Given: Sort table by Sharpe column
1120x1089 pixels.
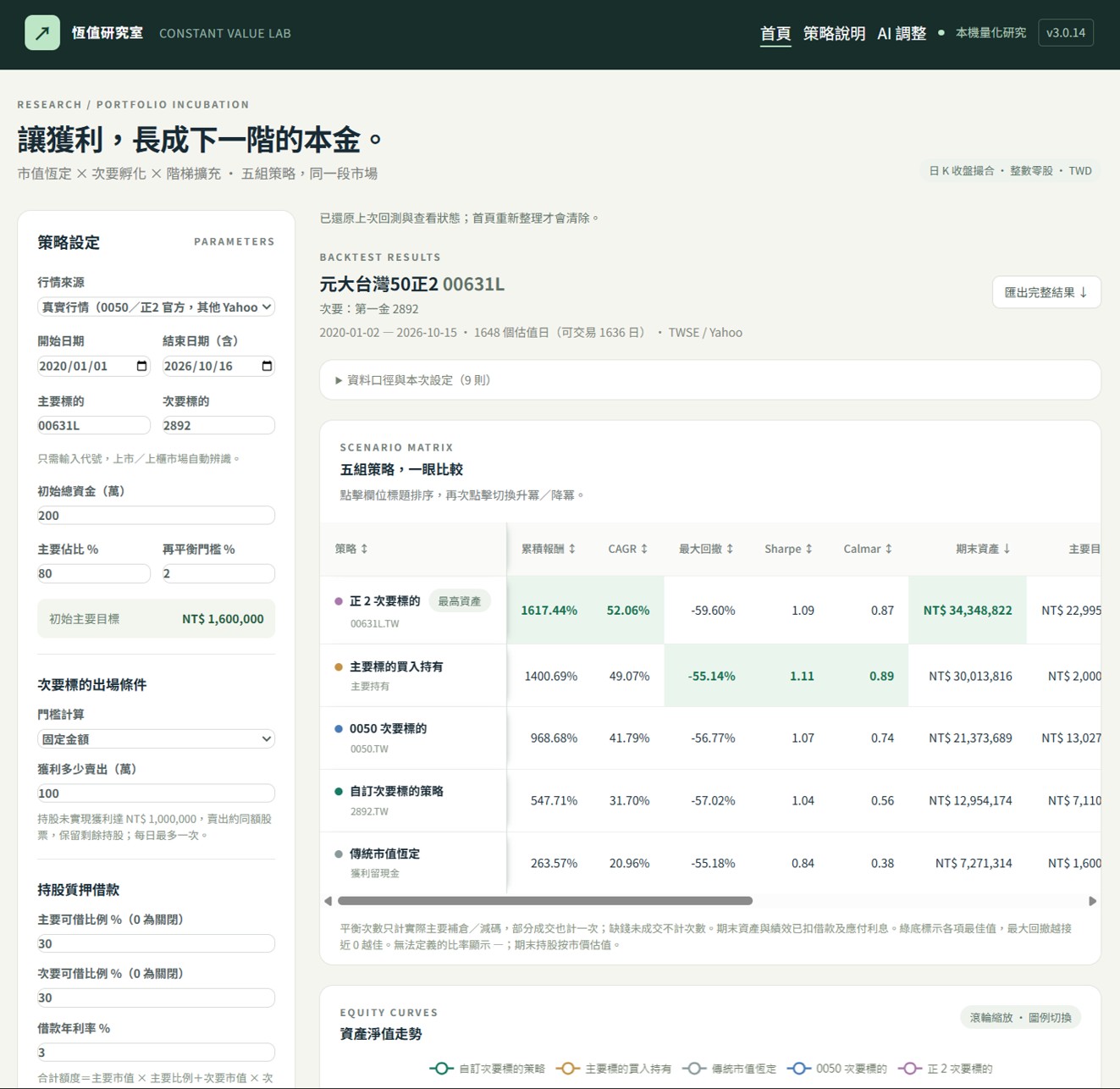Looking at the screenshot, I should 788,549.
